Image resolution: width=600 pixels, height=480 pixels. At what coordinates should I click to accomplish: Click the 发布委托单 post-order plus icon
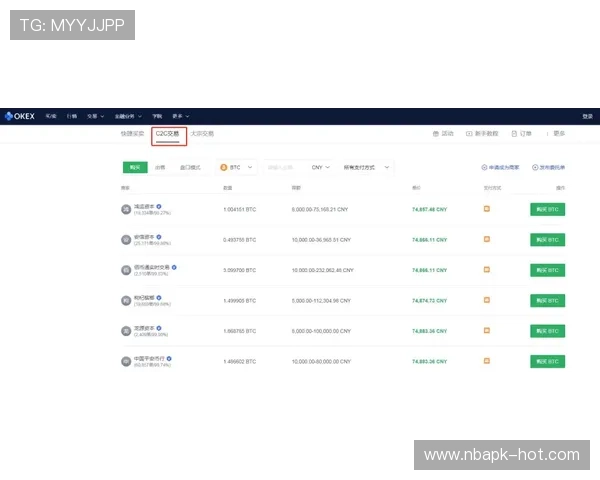(x=535, y=167)
